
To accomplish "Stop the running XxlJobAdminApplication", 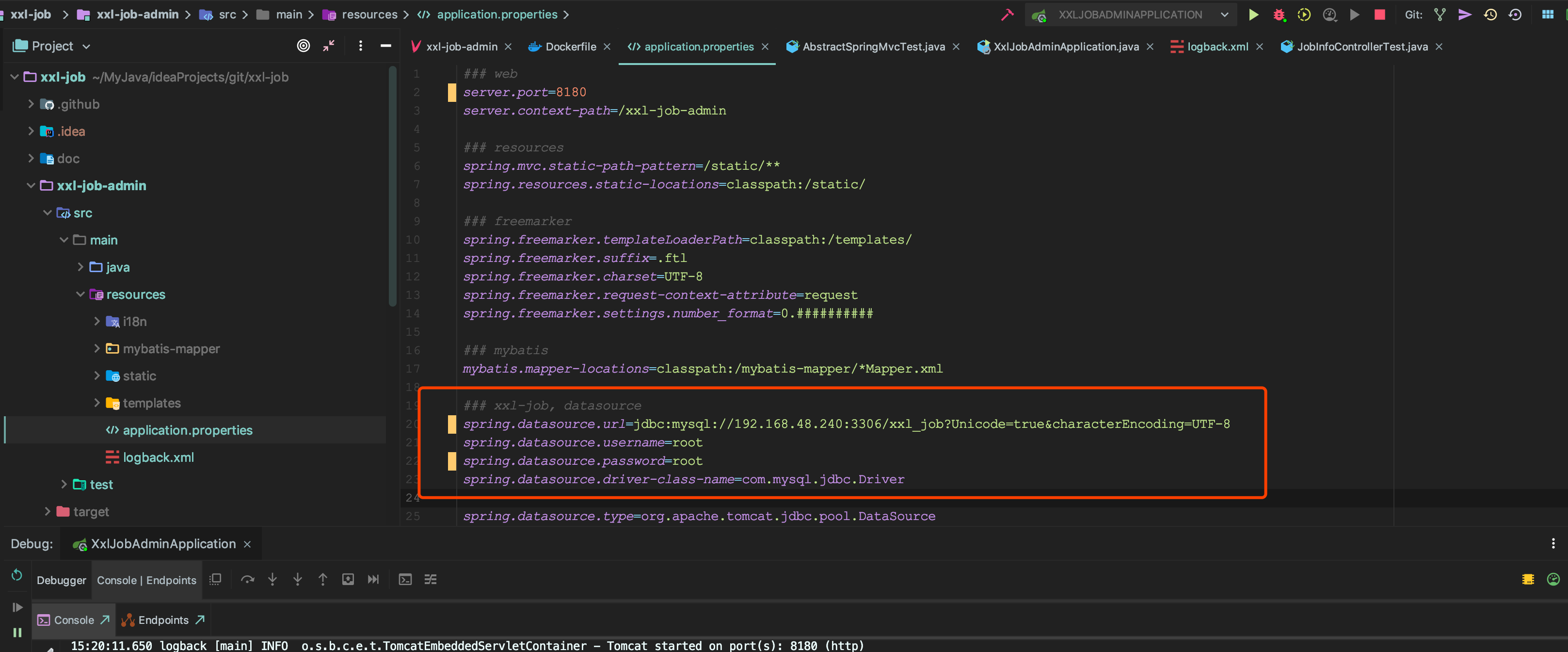I will [x=1379, y=15].
